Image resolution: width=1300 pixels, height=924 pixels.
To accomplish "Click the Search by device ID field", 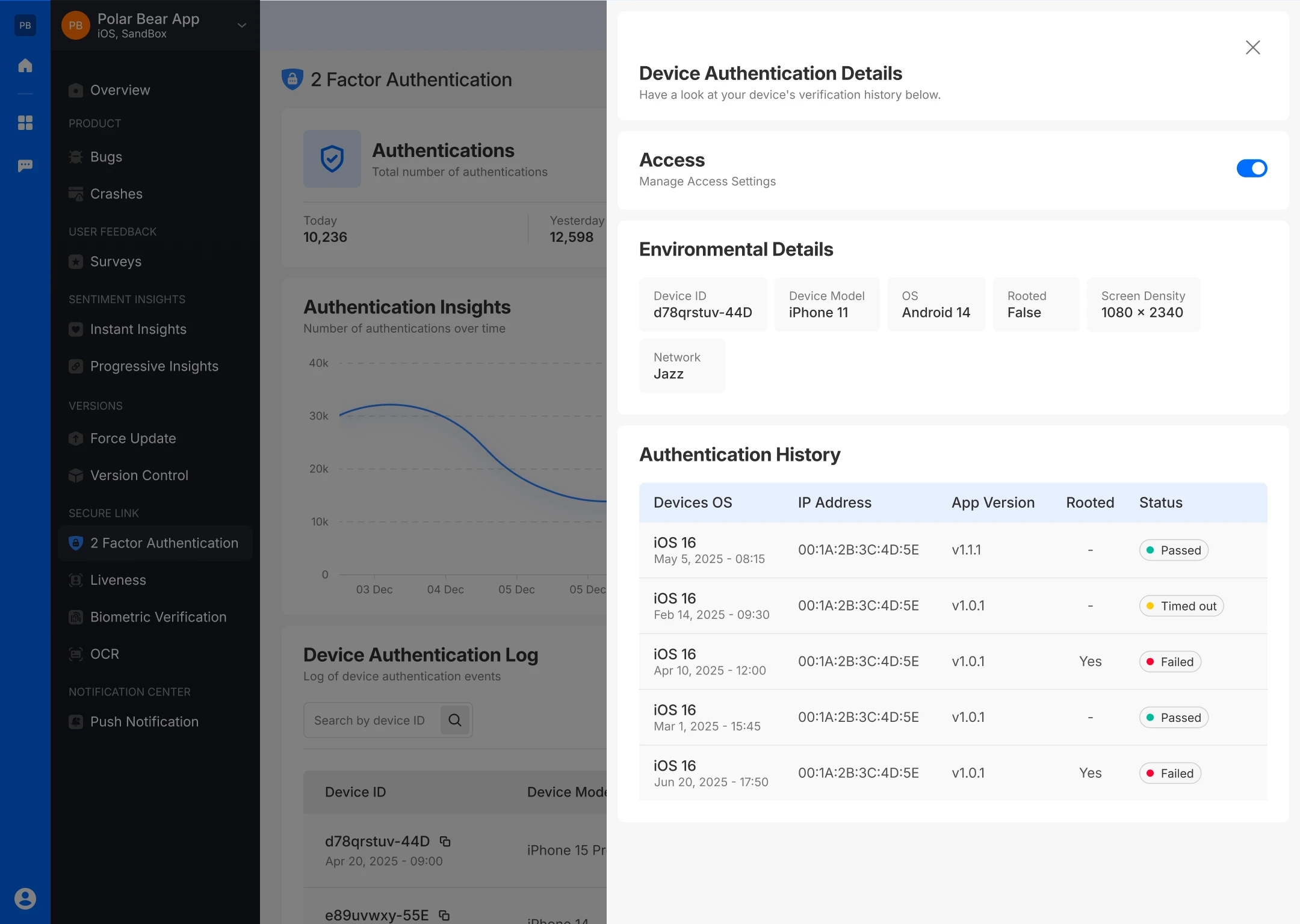I will [370, 720].
